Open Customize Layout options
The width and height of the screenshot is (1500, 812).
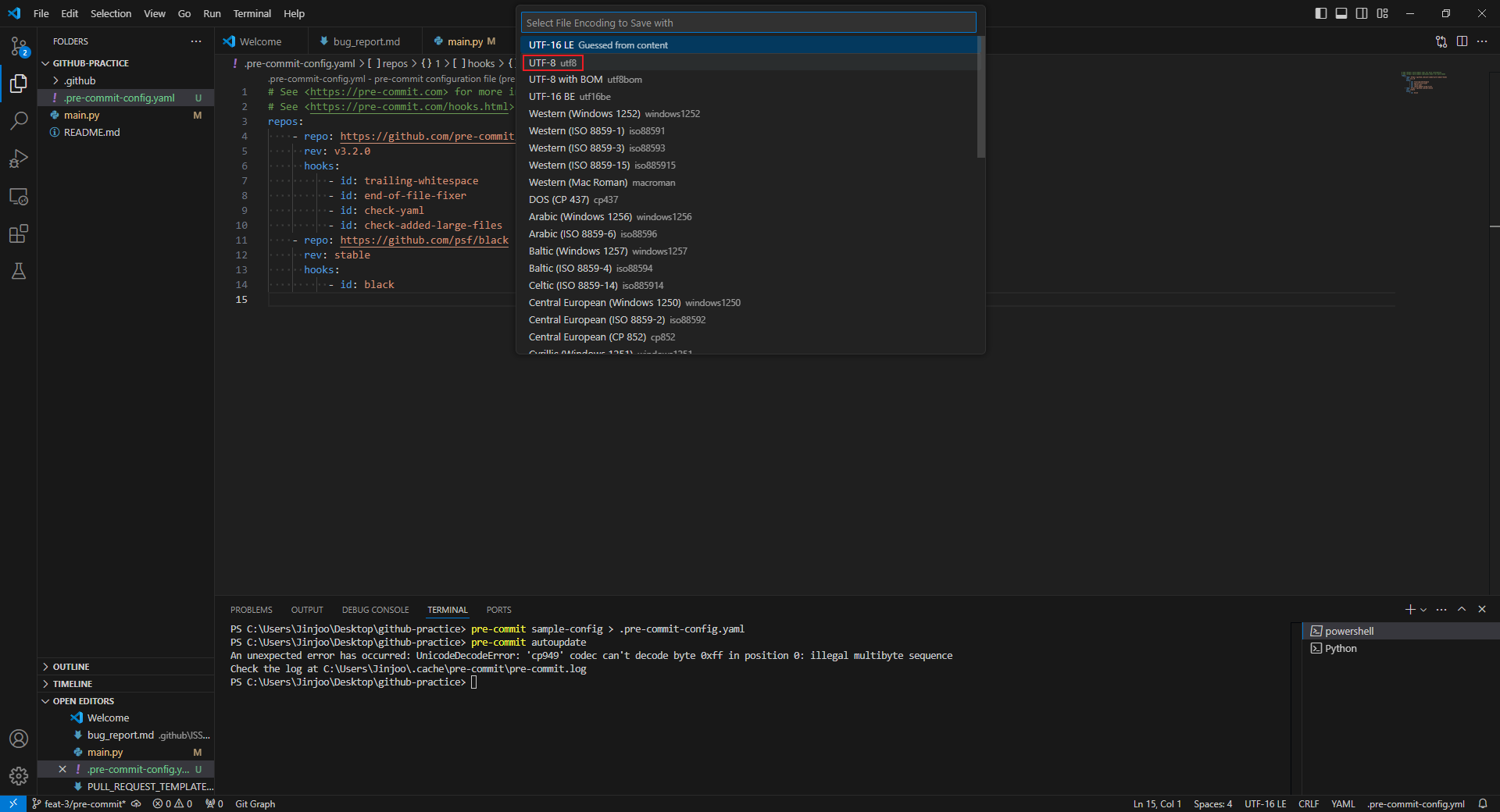click(1383, 13)
